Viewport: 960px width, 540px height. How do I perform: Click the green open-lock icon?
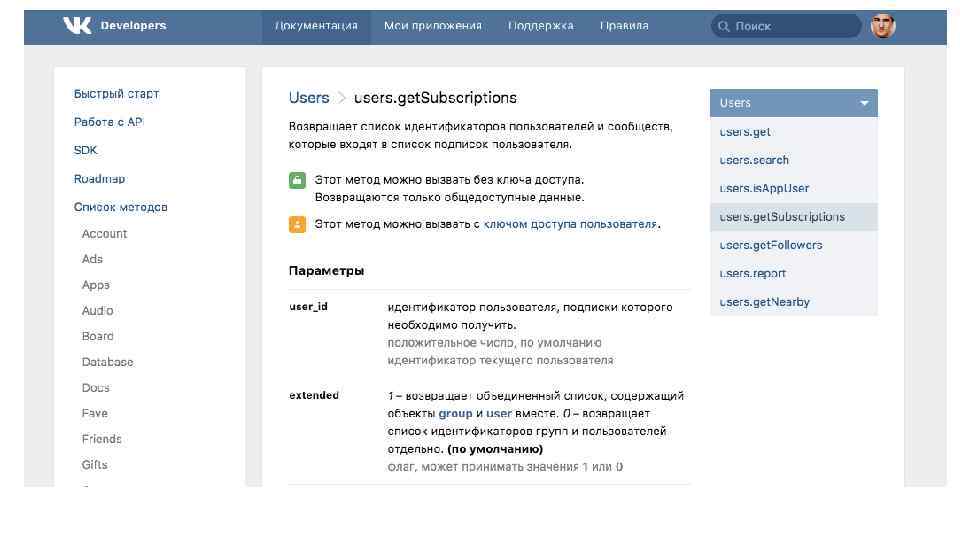297,180
